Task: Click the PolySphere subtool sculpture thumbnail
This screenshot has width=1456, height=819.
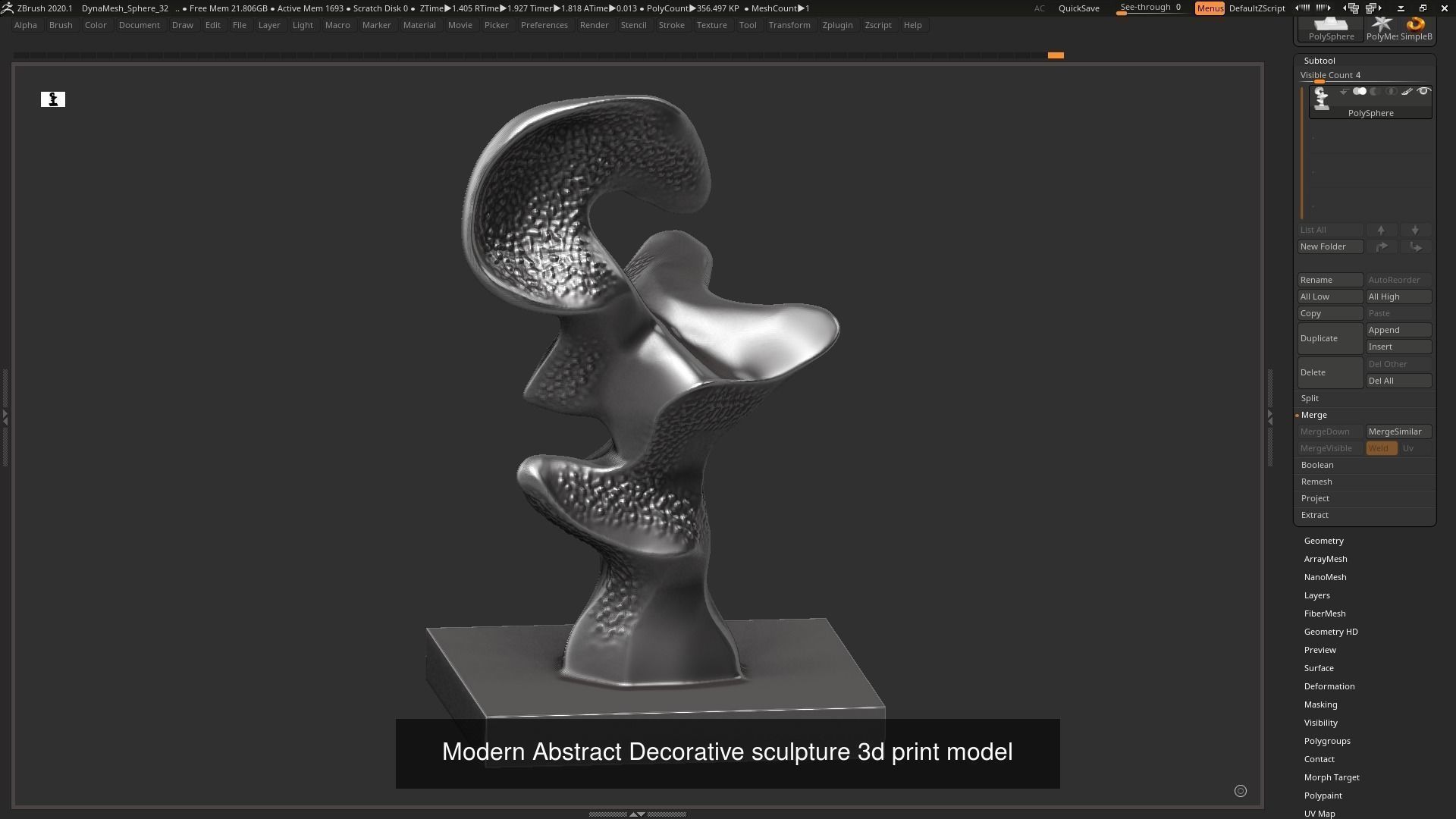Action: [1322, 99]
